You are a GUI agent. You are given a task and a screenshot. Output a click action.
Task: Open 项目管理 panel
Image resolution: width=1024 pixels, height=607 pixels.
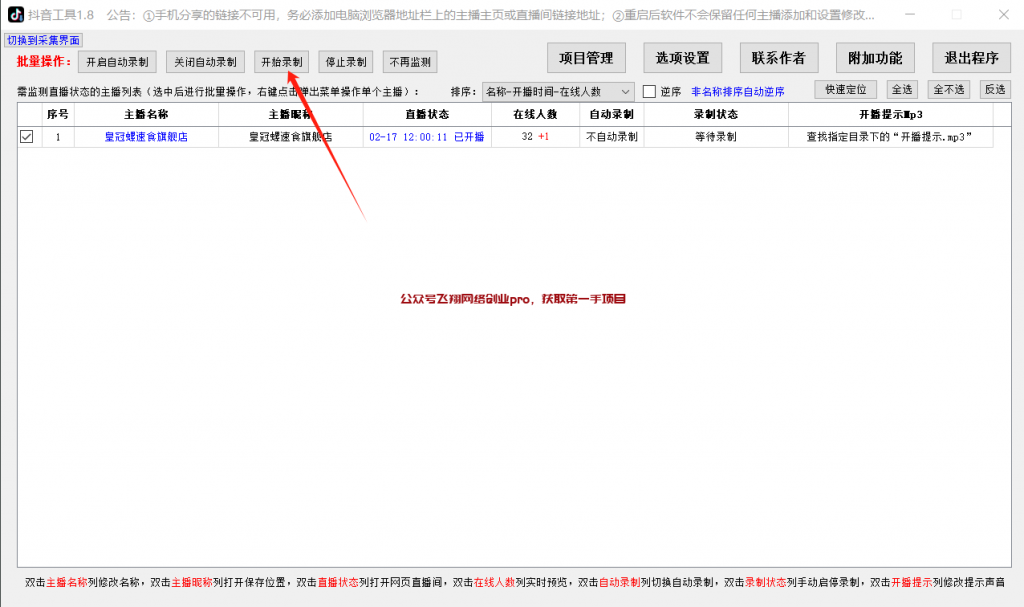pyautogui.click(x=586, y=58)
